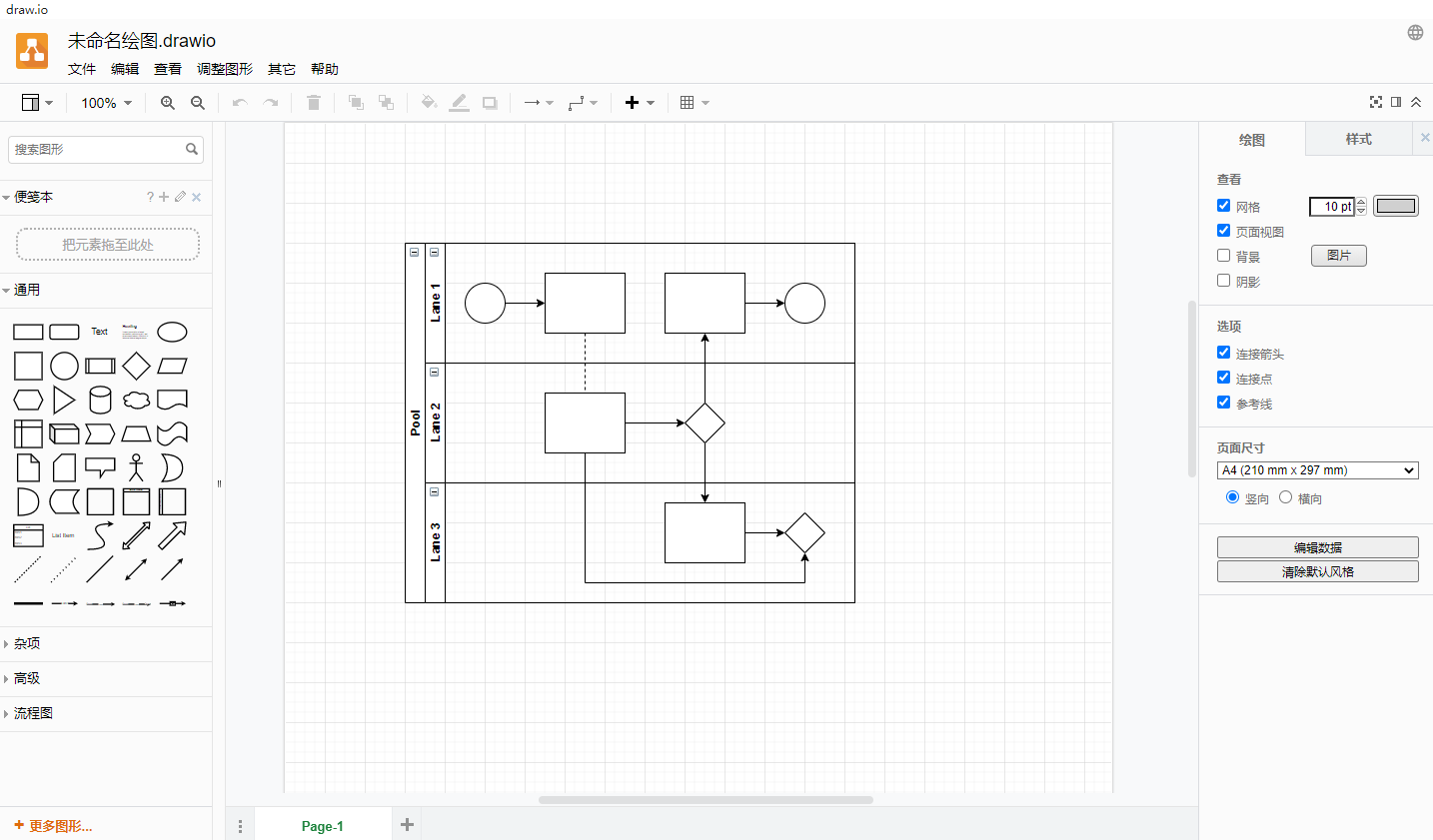Click the redo arrow icon
This screenshot has height=840, width=1433.
click(270, 103)
